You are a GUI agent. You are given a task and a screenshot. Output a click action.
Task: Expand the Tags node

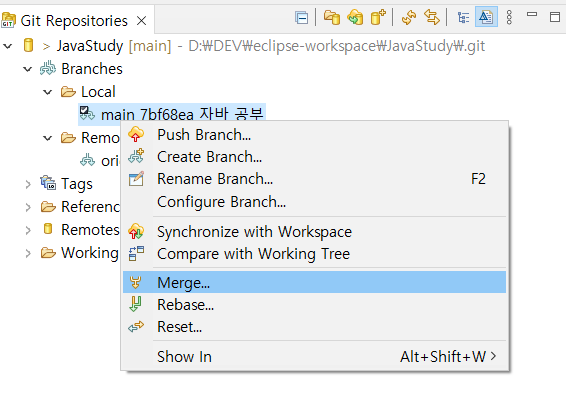(x=28, y=184)
